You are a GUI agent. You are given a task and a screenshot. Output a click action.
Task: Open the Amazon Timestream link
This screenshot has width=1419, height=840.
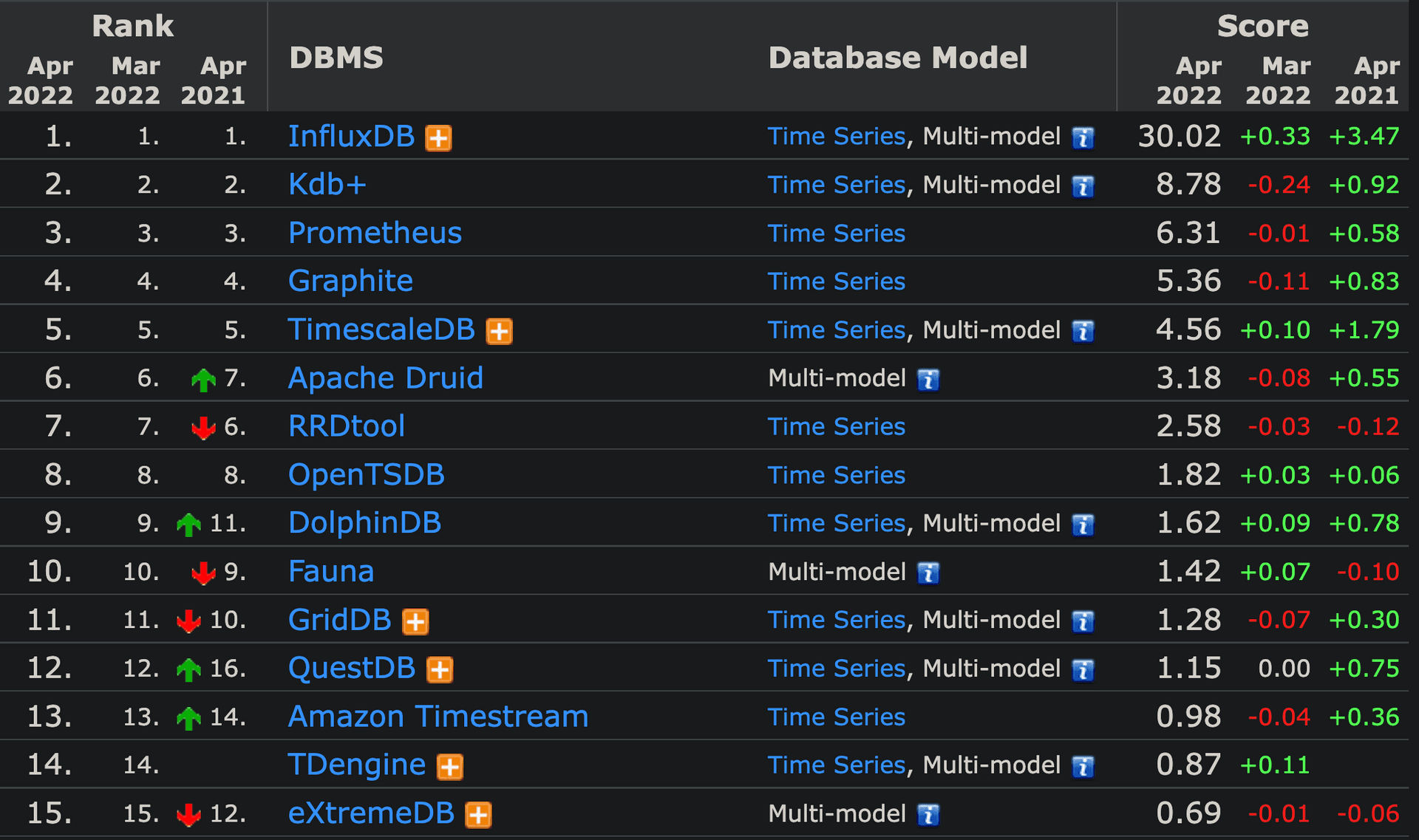tap(438, 717)
